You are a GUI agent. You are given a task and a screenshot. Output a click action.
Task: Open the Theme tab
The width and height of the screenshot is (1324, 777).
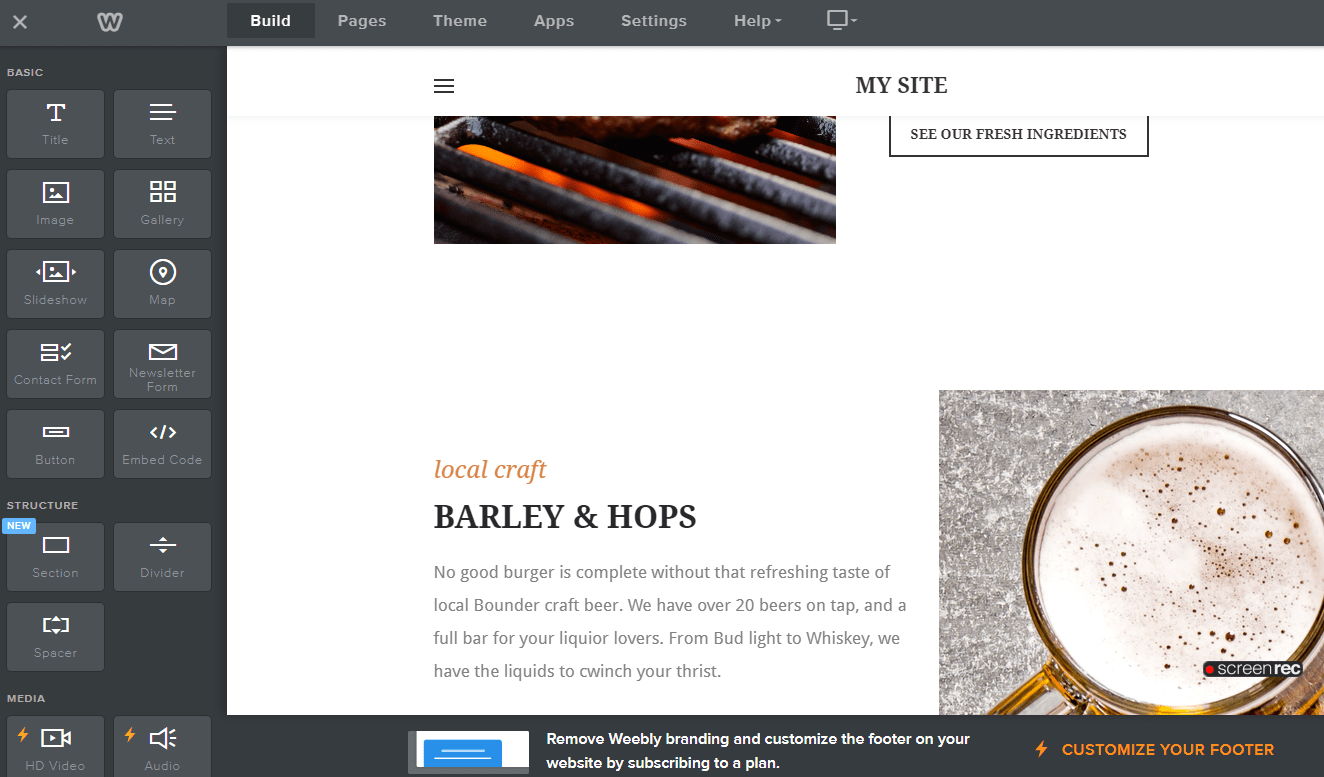(x=460, y=21)
